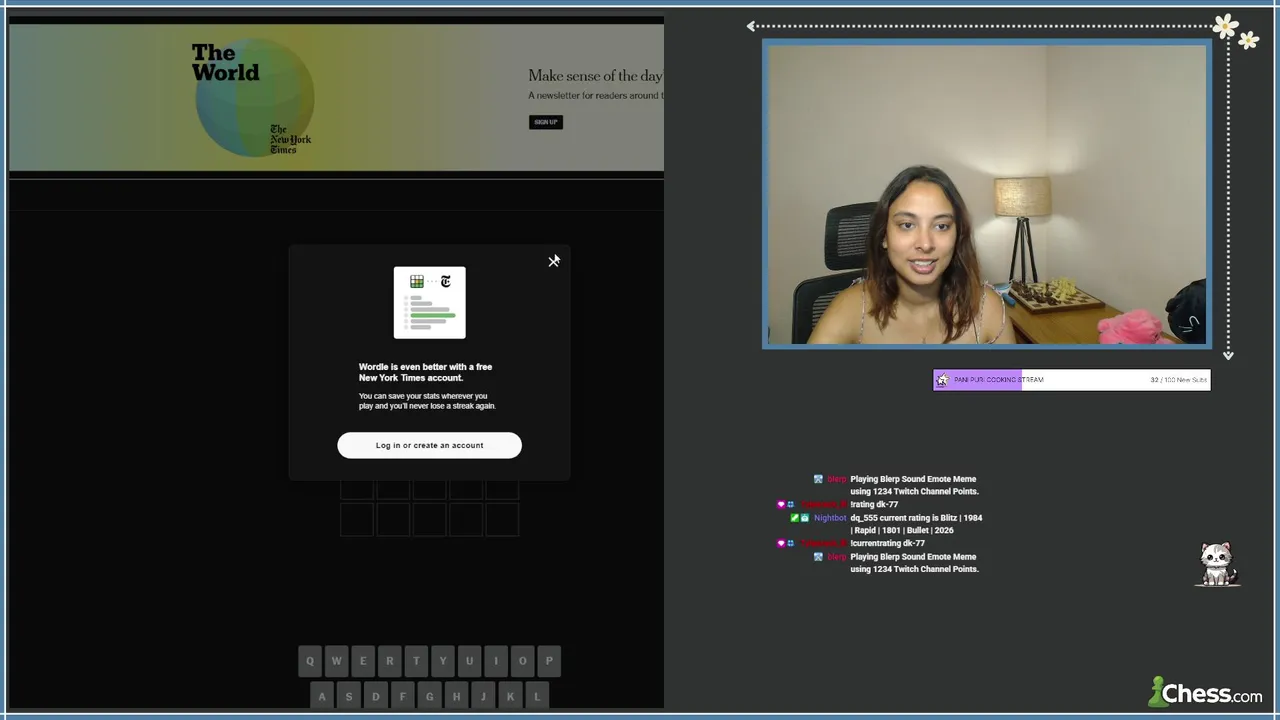Click the Pani Puri Cooking Stream sub goal bar
Screen dimensions: 1280x720
[1071, 380]
